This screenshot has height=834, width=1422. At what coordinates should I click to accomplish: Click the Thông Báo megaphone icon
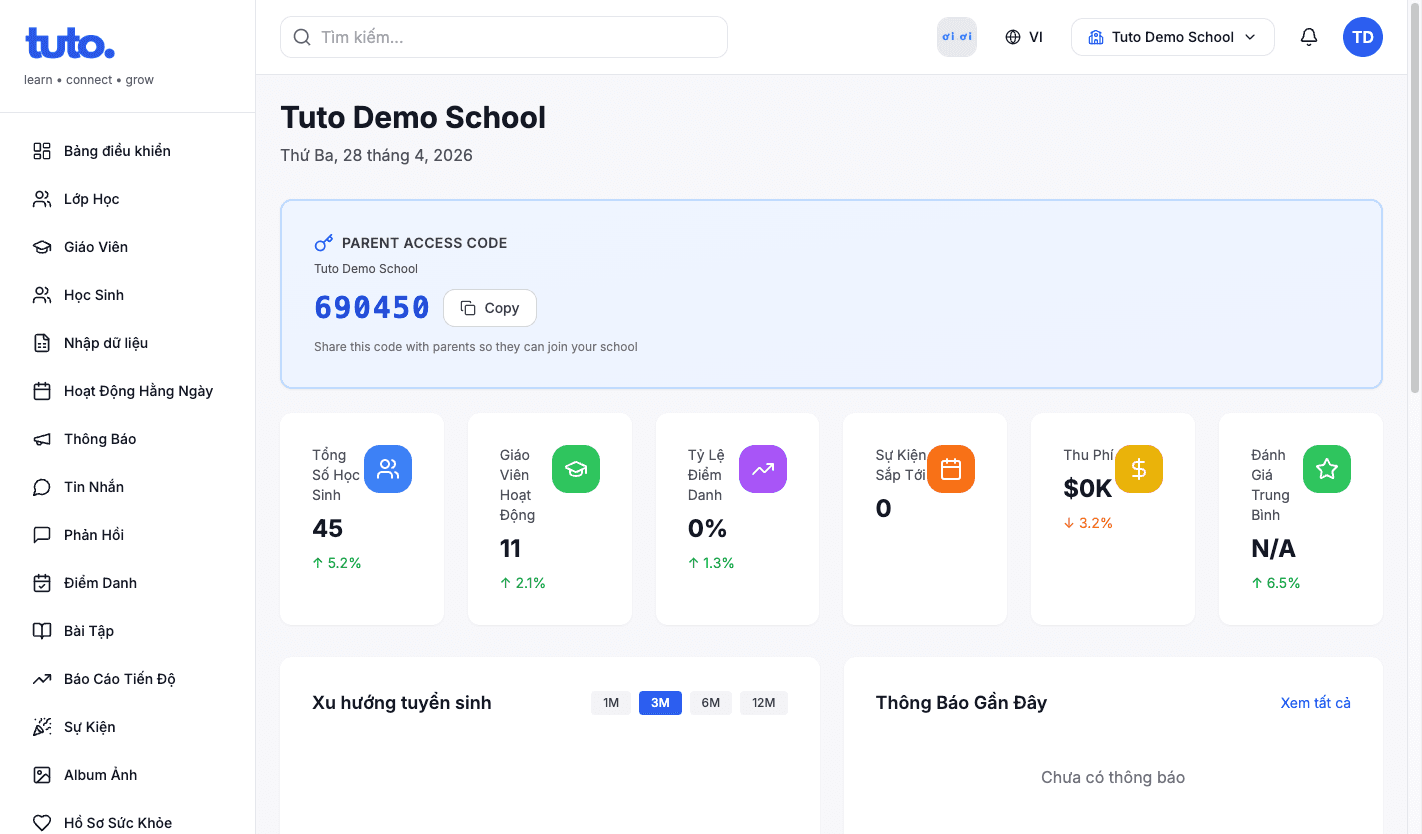[x=42, y=439]
